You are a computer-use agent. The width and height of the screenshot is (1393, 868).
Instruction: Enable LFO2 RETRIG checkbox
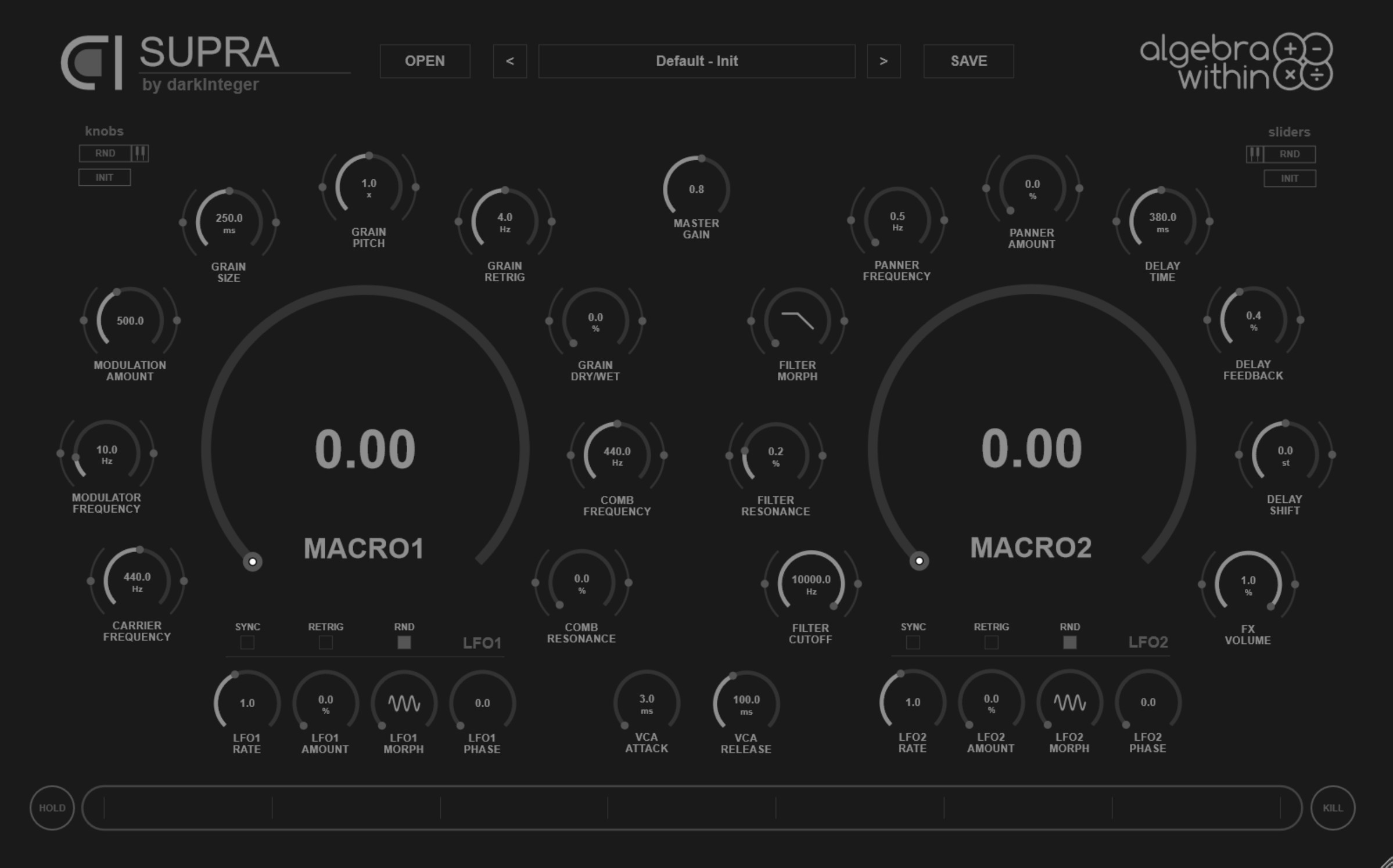pyautogui.click(x=992, y=643)
